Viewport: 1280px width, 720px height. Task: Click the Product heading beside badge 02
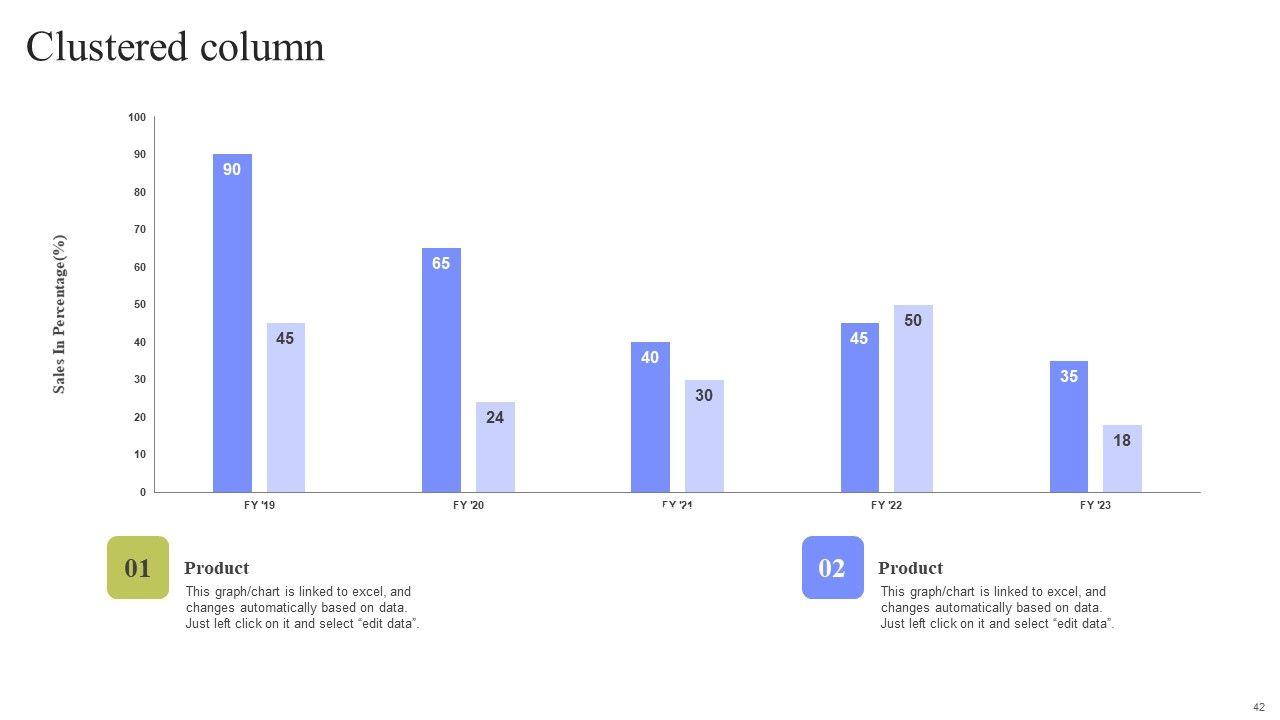point(910,568)
